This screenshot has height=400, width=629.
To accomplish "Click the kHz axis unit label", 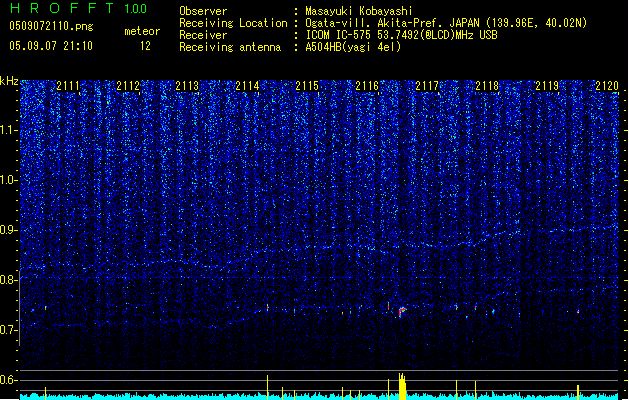I will 10,81.
